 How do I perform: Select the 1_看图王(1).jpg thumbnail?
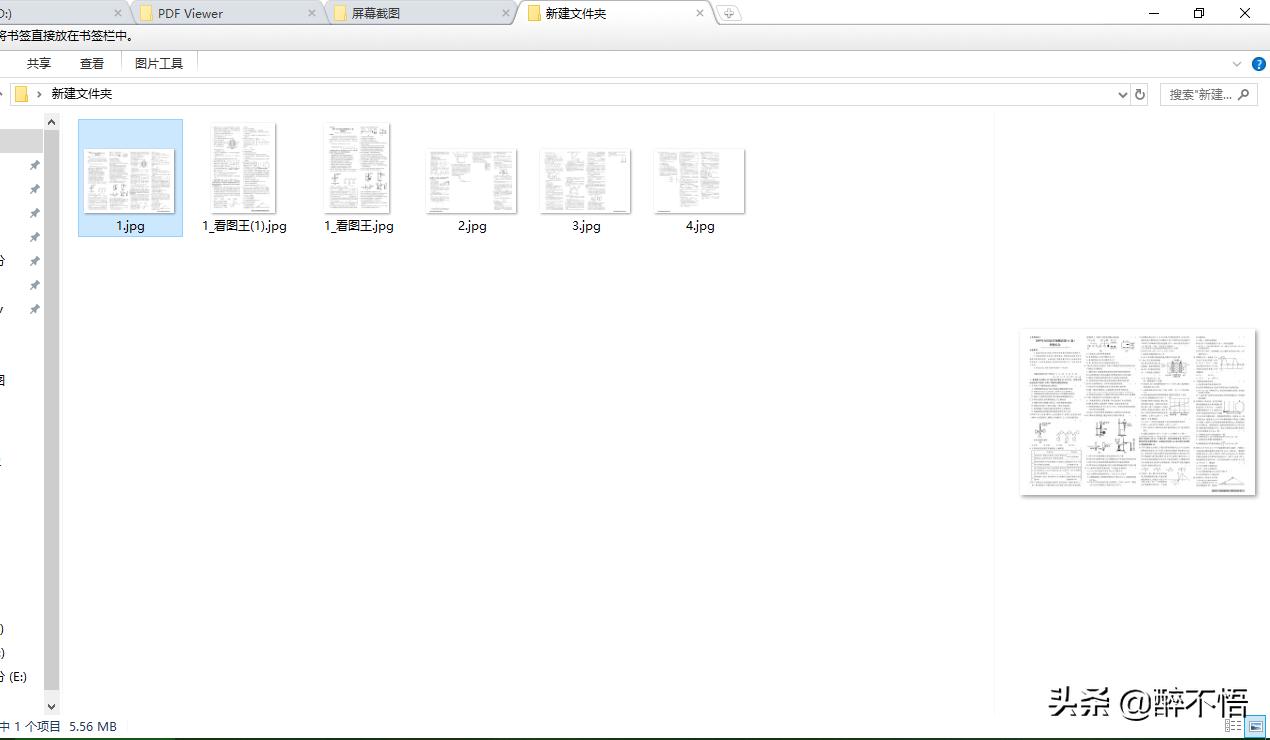[244, 168]
